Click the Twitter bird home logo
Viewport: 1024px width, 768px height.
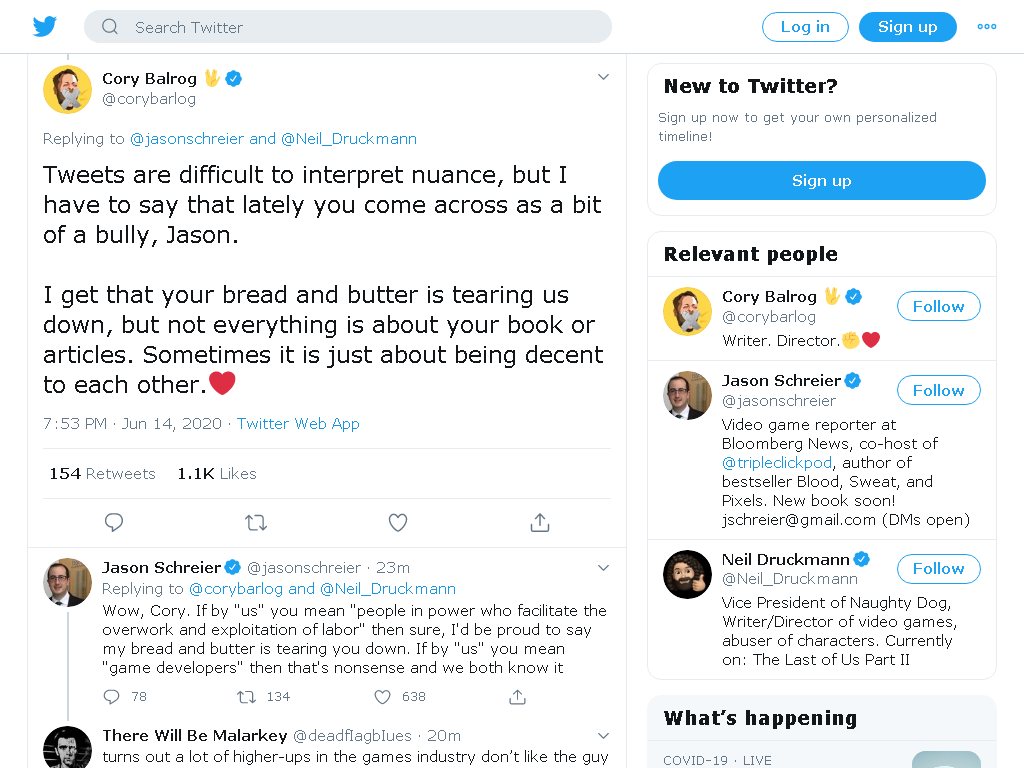click(45, 27)
